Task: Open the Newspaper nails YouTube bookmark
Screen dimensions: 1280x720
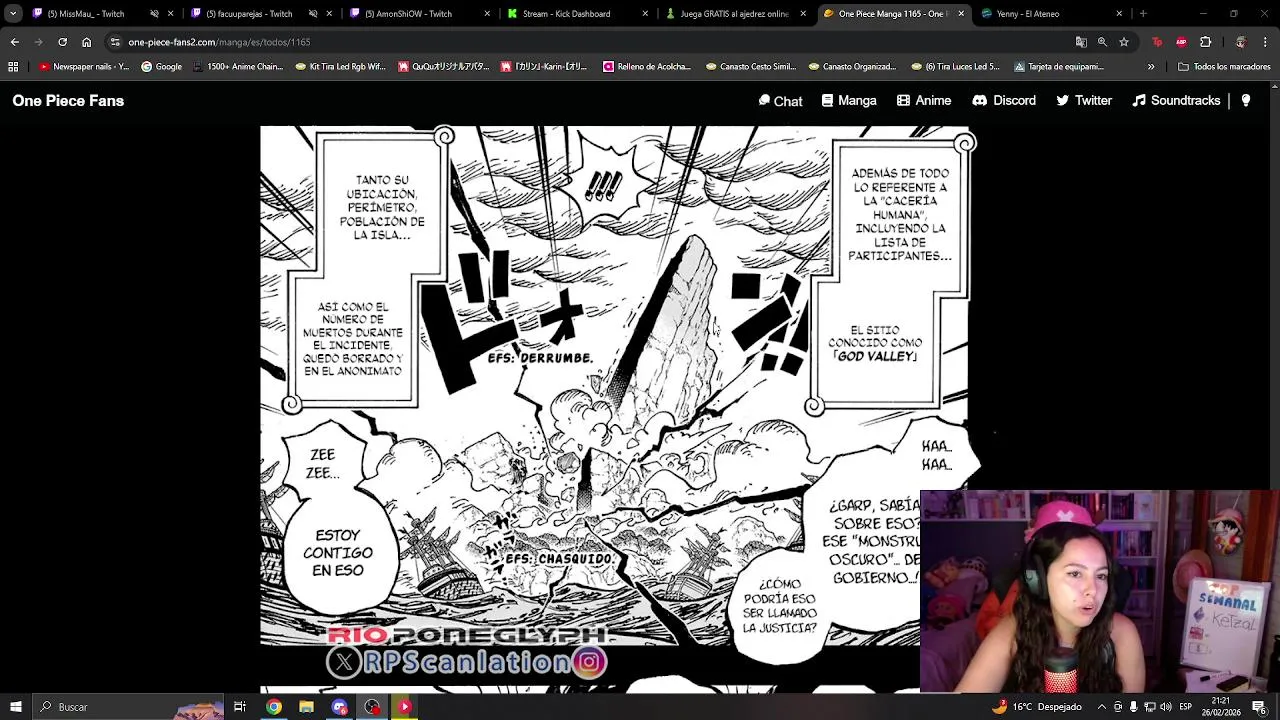Action: tap(84, 67)
